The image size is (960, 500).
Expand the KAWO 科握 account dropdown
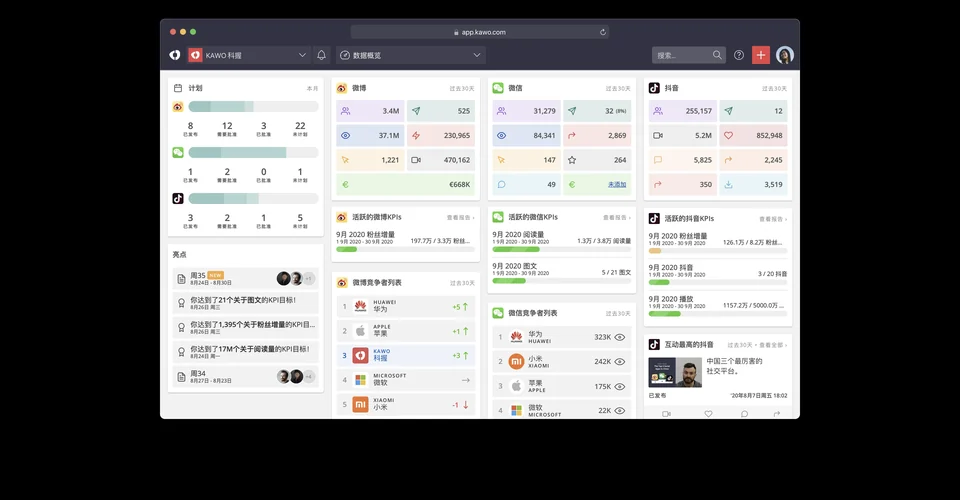pos(248,55)
